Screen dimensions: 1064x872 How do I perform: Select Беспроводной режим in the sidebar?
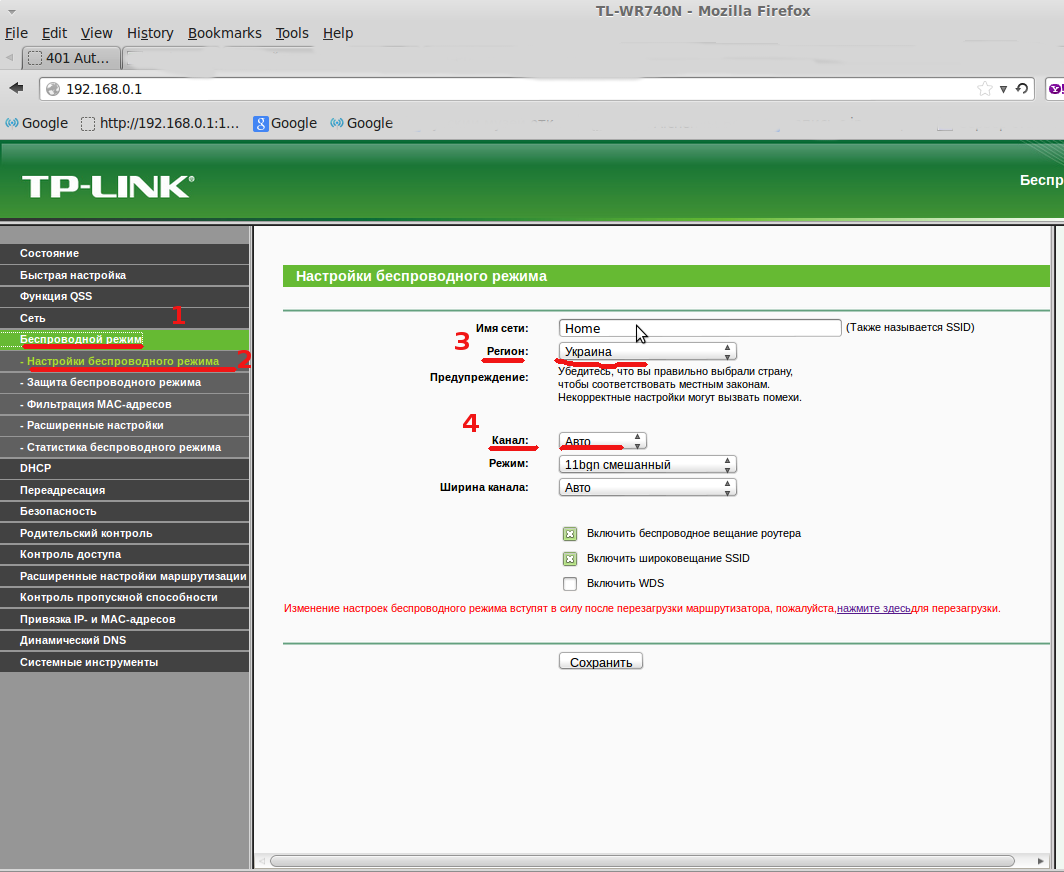click(x=125, y=339)
